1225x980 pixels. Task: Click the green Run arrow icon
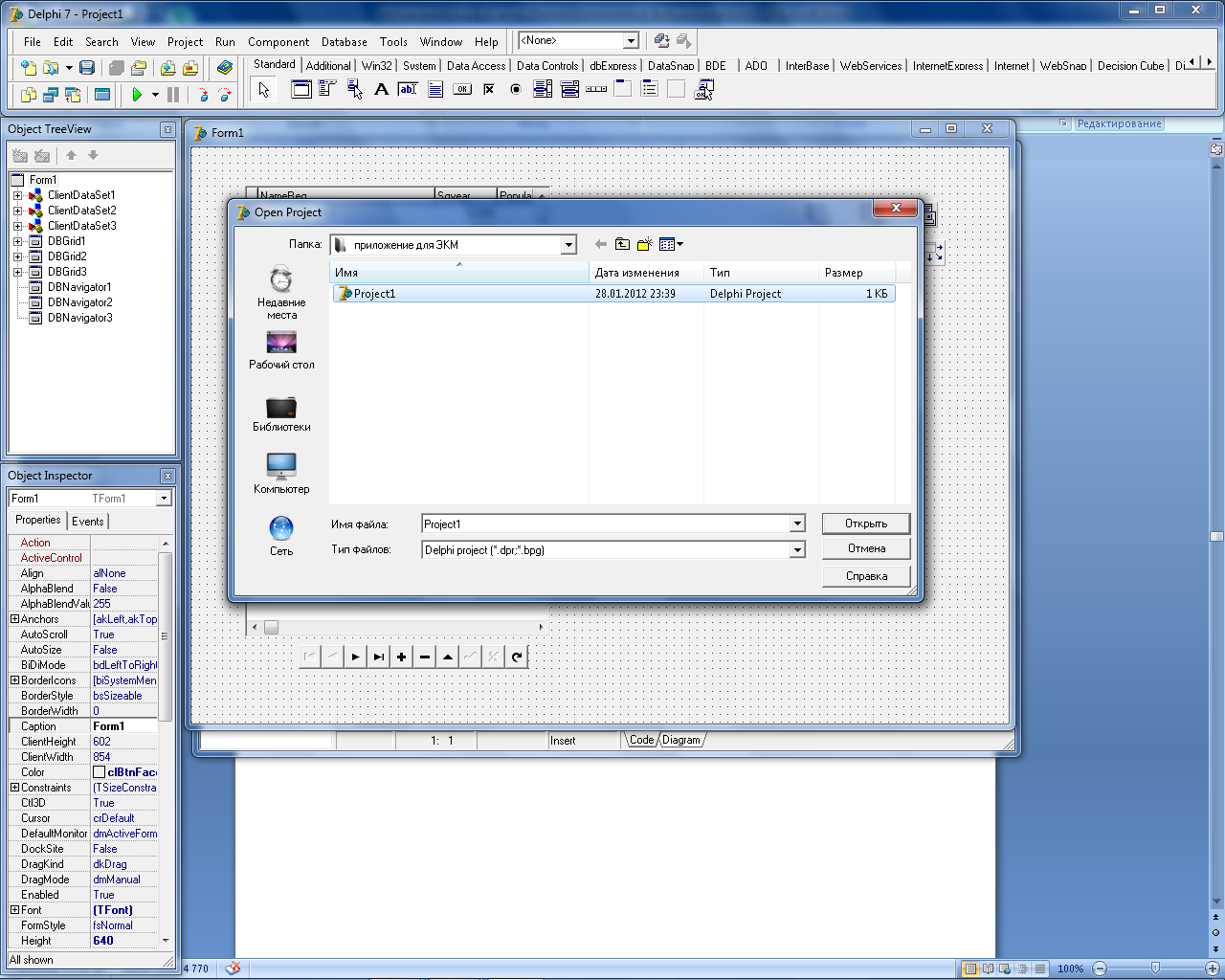coord(137,95)
